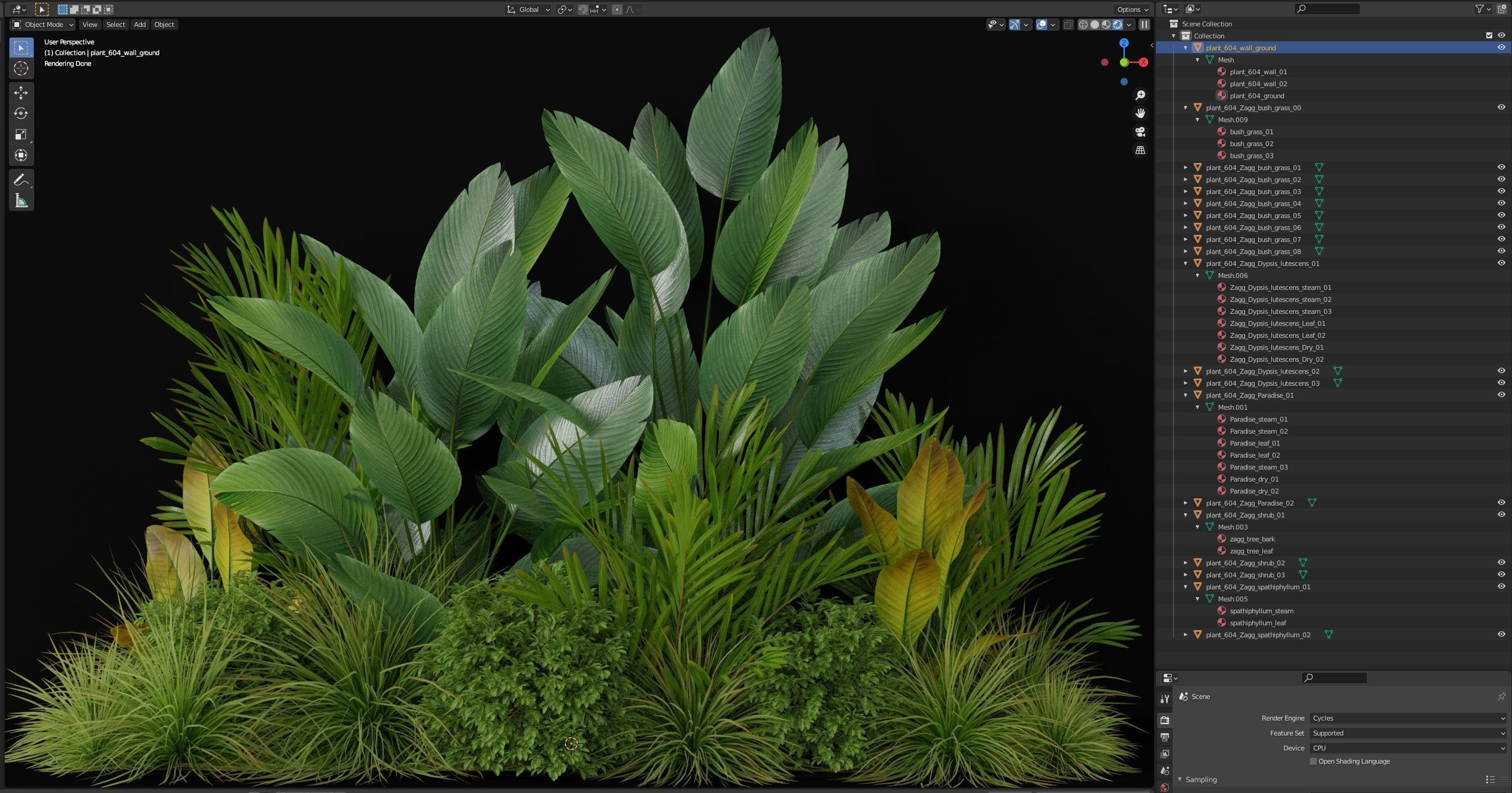Switch to material preview shading

pos(1106,25)
